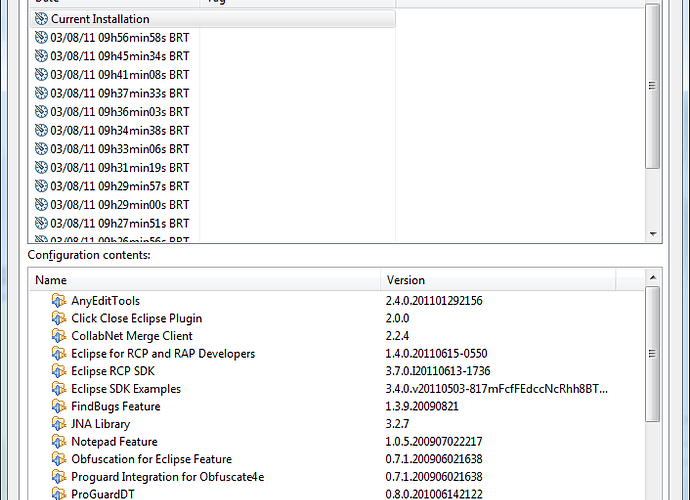Click the Eclipse RCP SDK icon

pyautogui.click(x=59, y=371)
